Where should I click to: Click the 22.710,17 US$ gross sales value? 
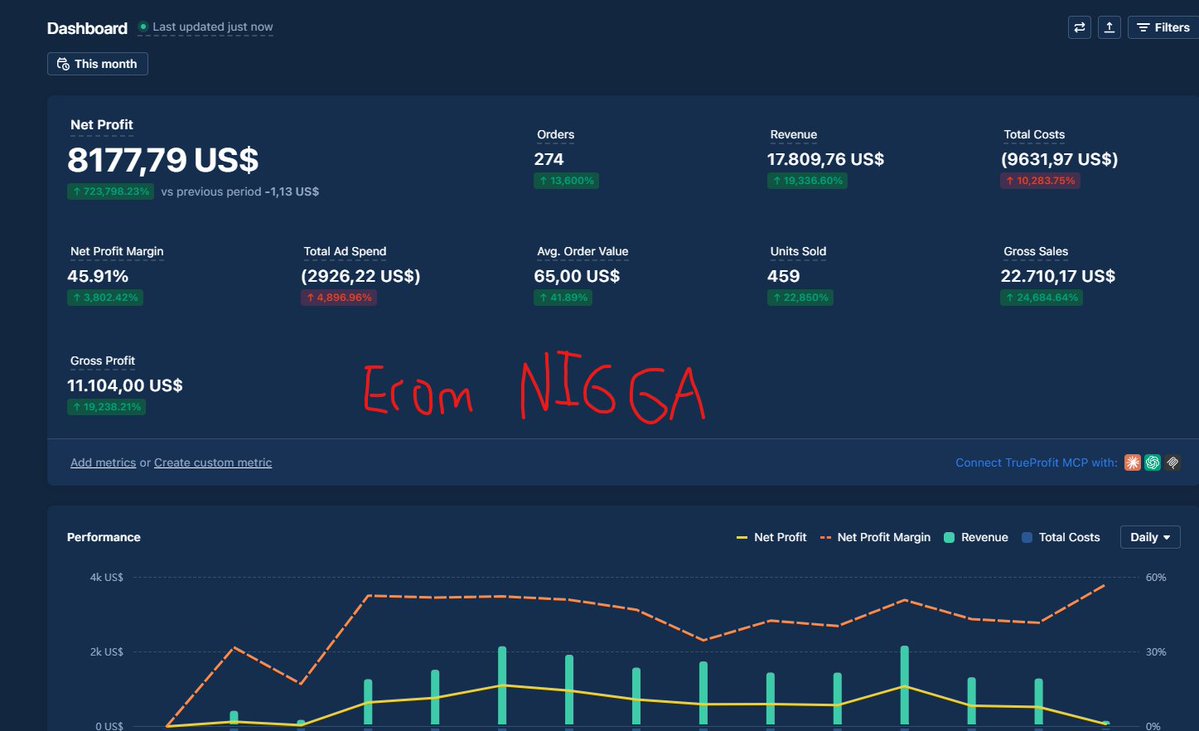tap(1058, 276)
